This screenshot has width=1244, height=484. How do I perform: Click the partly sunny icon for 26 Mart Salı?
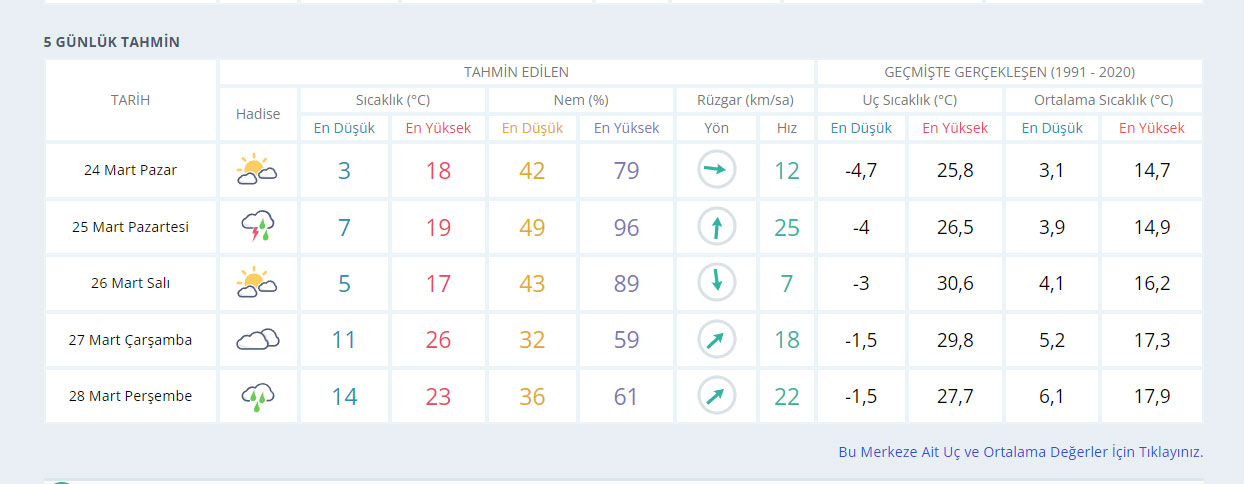[257, 283]
